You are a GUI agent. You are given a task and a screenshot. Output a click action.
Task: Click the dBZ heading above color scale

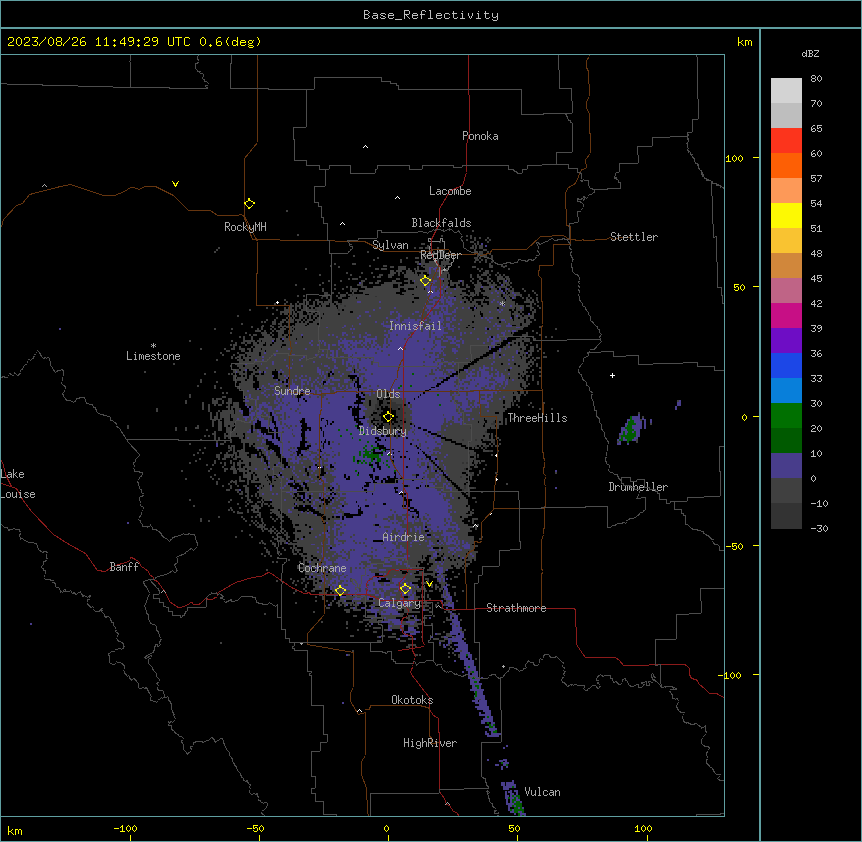810,54
